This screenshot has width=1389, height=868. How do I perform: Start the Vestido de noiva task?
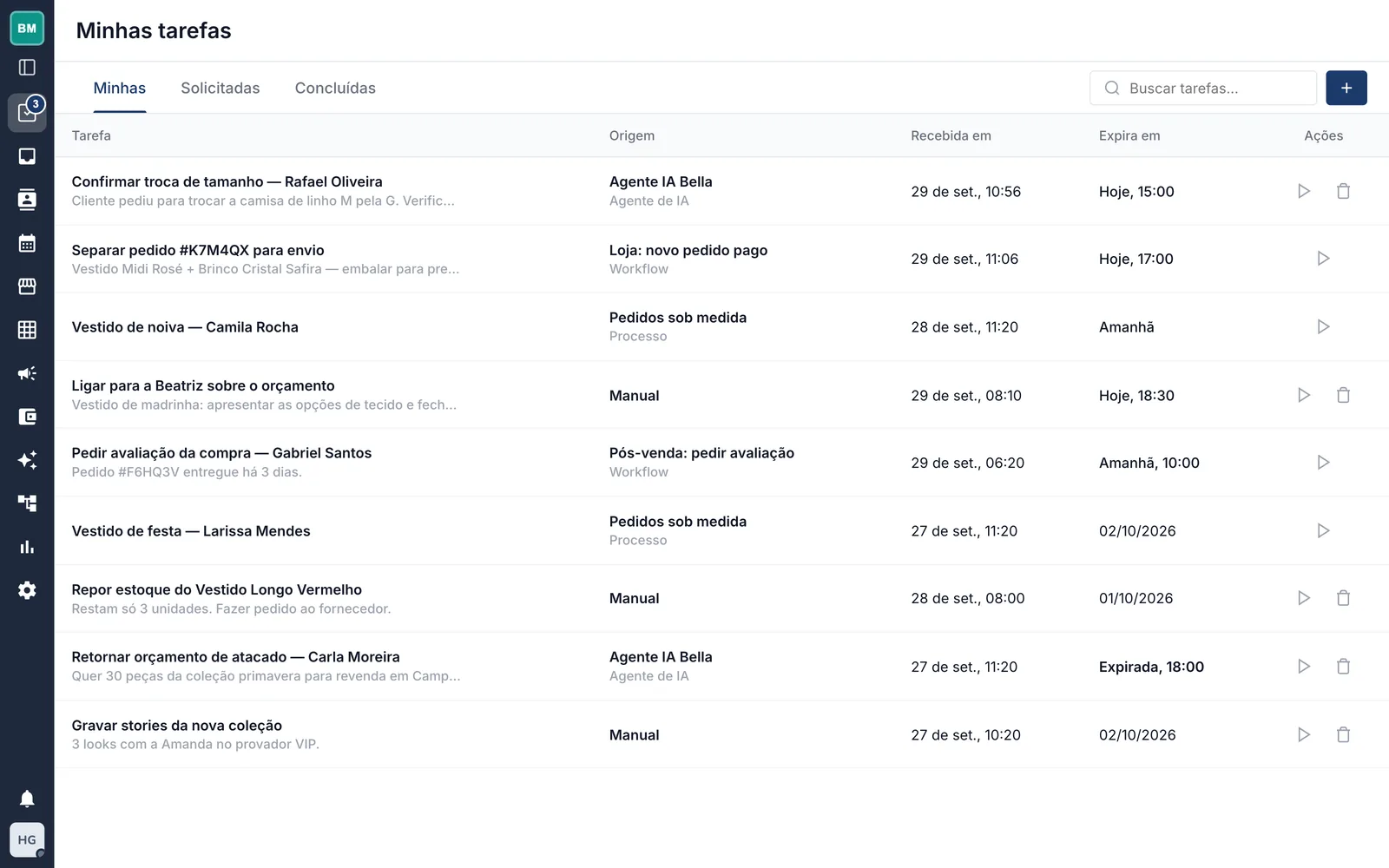1323,327
